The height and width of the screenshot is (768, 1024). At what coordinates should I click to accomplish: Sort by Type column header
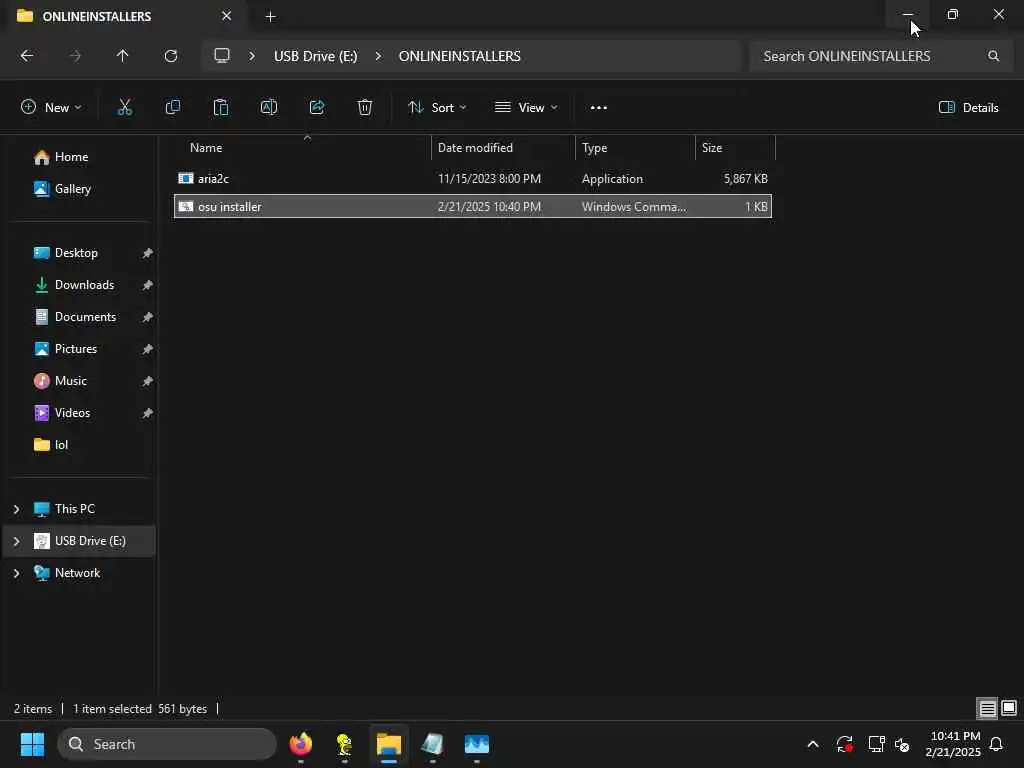(x=635, y=148)
